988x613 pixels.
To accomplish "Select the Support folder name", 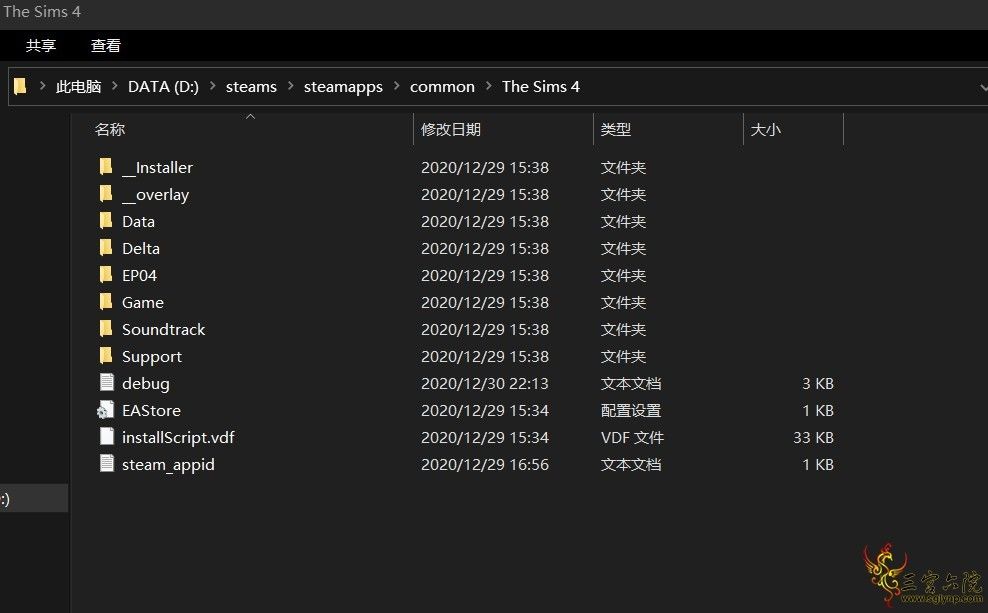I will click(x=151, y=357).
